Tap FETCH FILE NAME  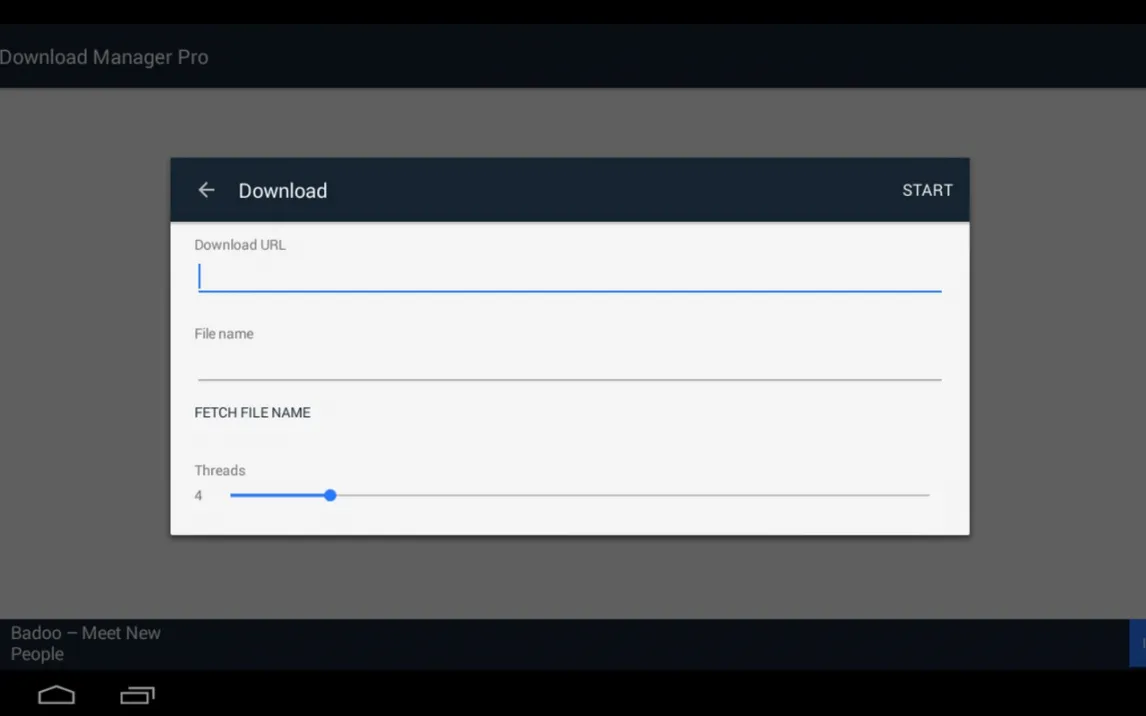[x=252, y=412]
